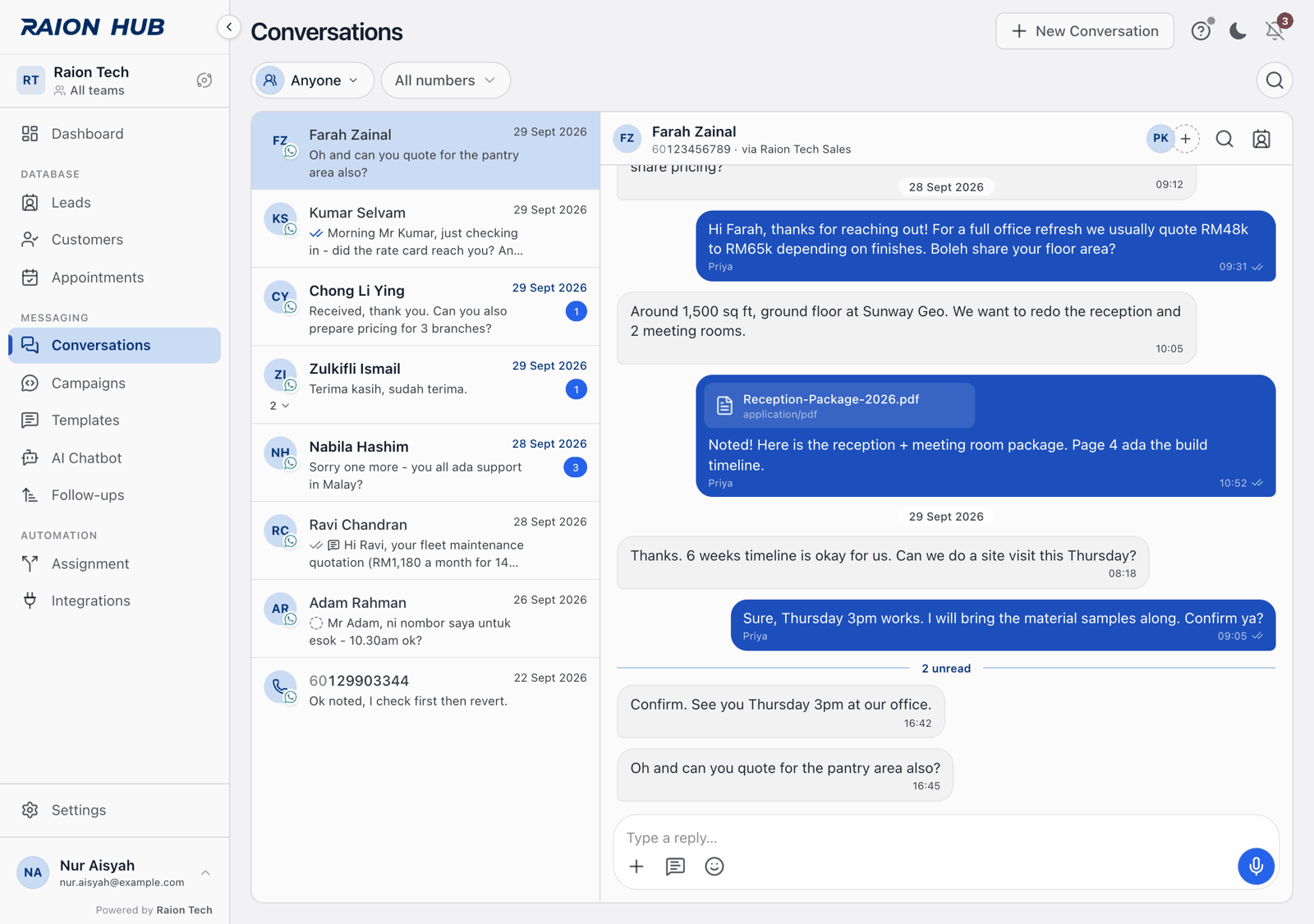Open Assignment in the sidebar

(115, 564)
